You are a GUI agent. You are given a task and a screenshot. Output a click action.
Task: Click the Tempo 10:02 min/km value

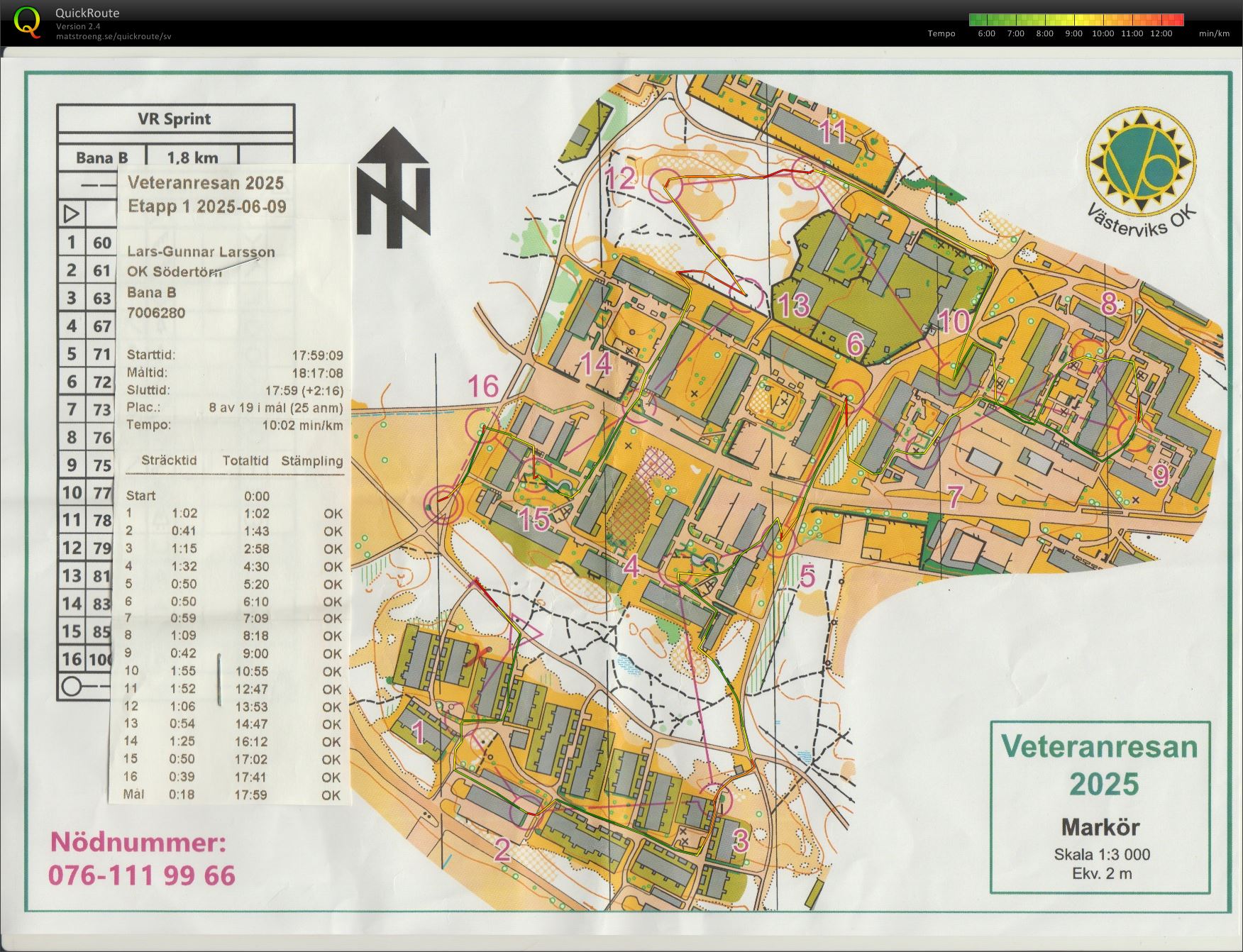(x=302, y=426)
